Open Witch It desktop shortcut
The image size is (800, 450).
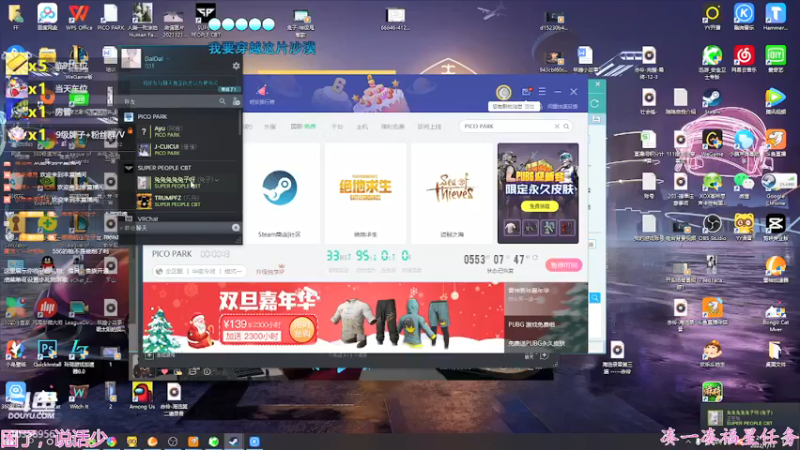(79, 396)
